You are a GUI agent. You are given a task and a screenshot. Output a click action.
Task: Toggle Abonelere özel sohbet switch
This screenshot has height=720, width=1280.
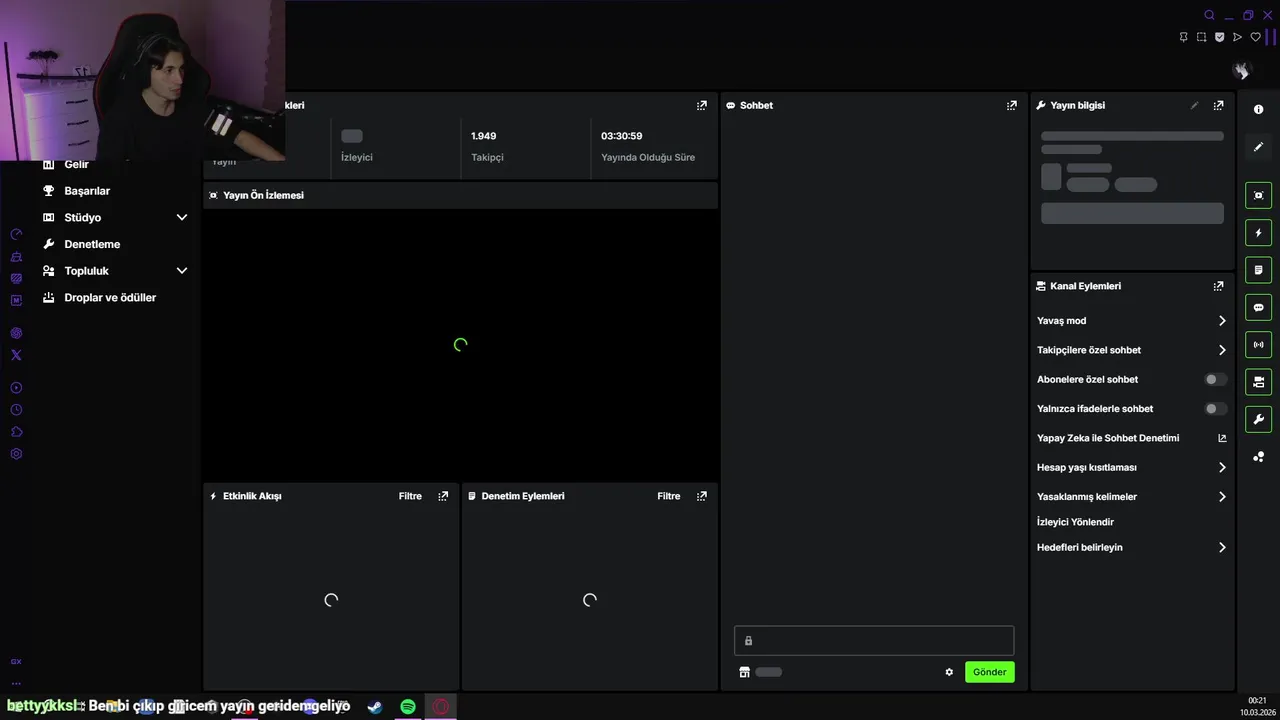click(1215, 380)
